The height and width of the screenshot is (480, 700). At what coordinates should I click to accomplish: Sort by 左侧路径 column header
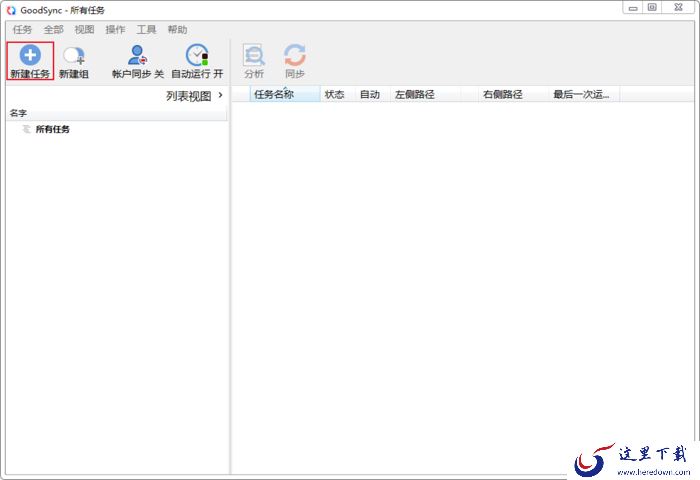[434, 94]
